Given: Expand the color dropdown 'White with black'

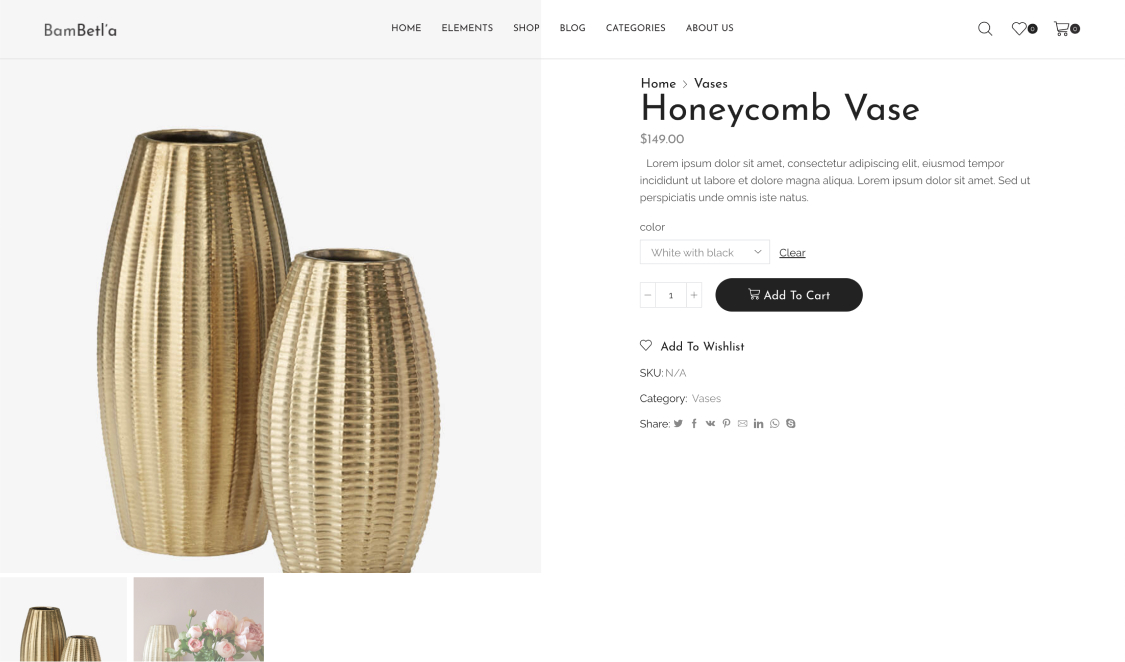Looking at the screenshot, I should [705, 252].
